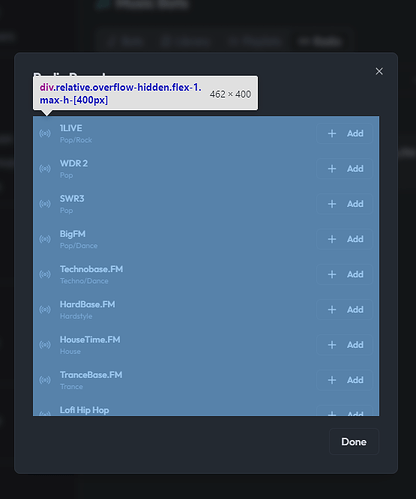Screen dimensions: 416x499
Task: Add TranceBase.FM Trance station
Action: [345, 380]
